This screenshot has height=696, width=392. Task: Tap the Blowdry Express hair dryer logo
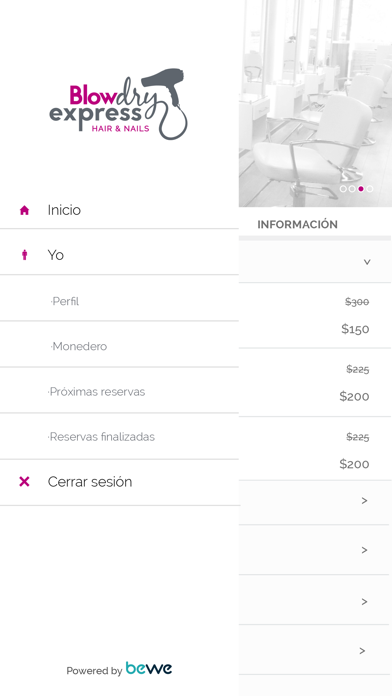[x=119, y=104]
